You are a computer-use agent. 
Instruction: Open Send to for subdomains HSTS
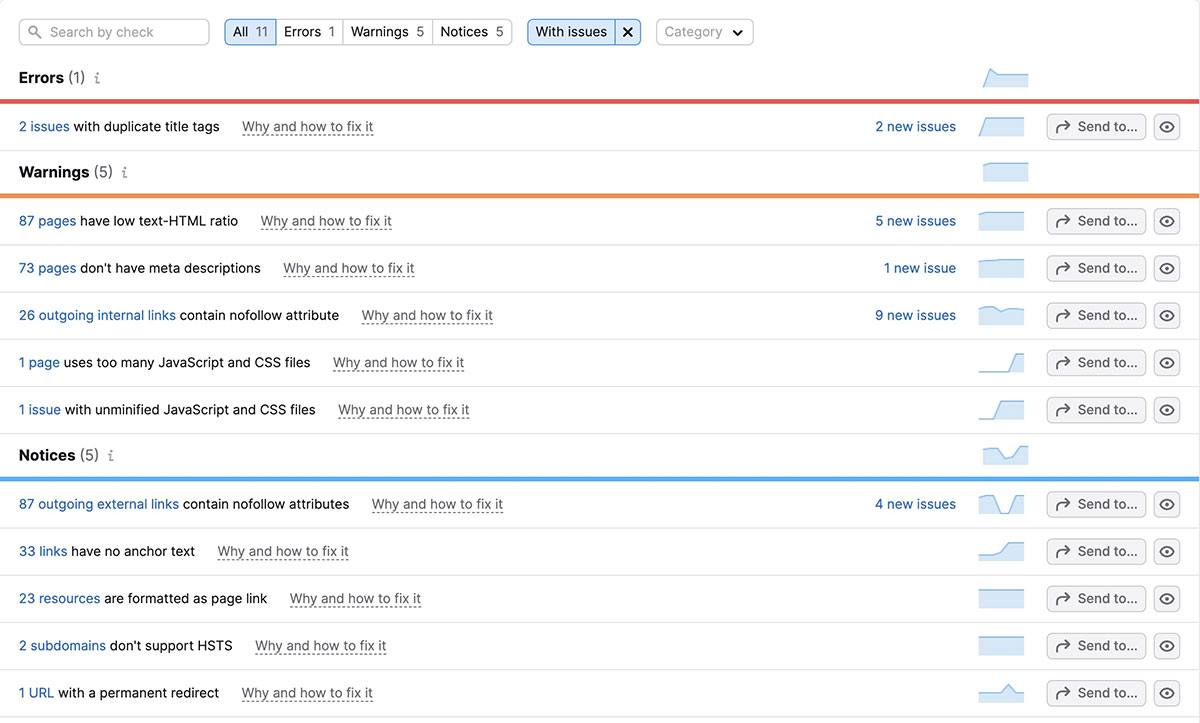click(x=1096, y=646)
